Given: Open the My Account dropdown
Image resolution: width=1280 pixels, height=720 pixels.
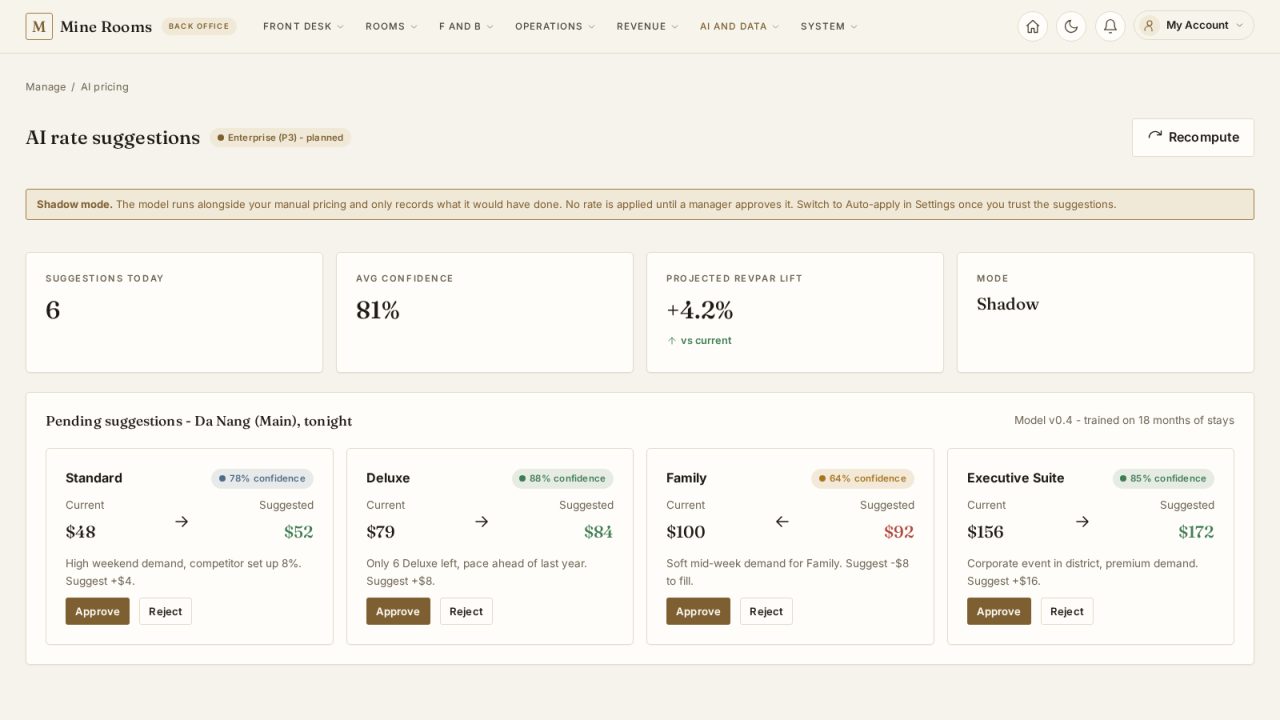Looking at the screenshot, I should click(x=1194, y=26).
